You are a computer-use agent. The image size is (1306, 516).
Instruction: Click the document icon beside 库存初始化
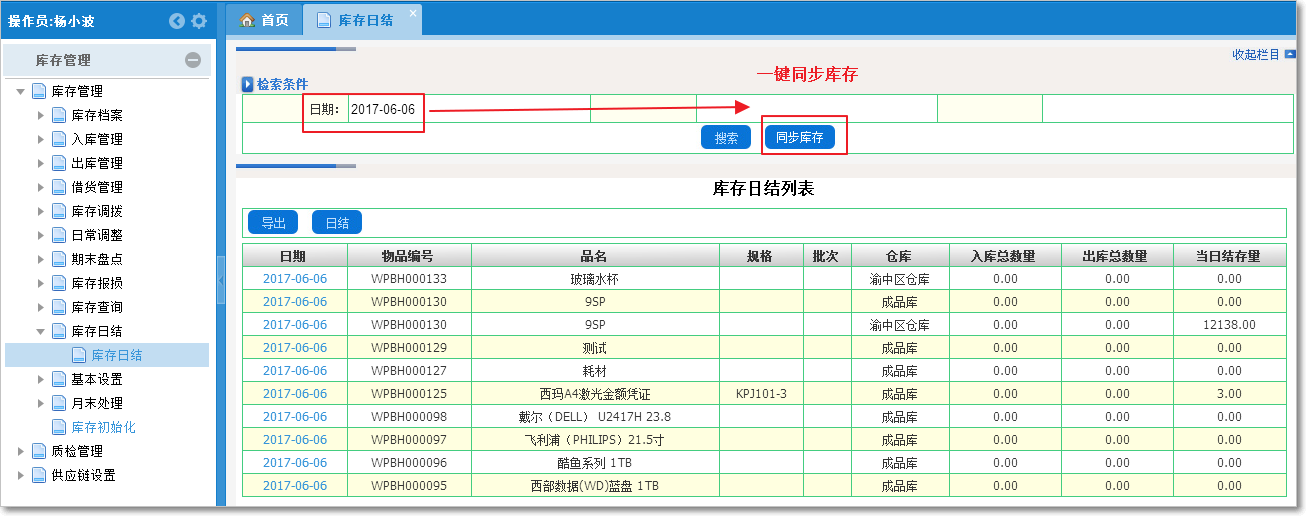pos(60,427)
